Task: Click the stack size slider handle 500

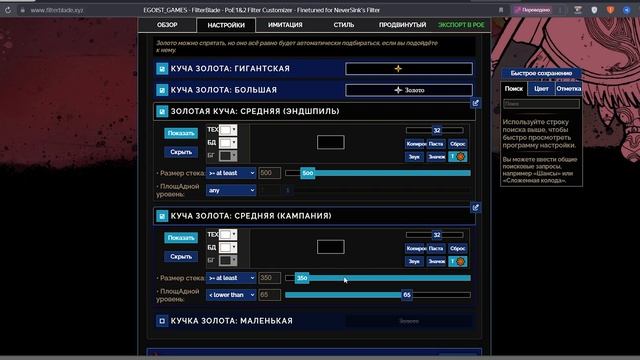Action: pyautogui.click(x=308, y=173)
